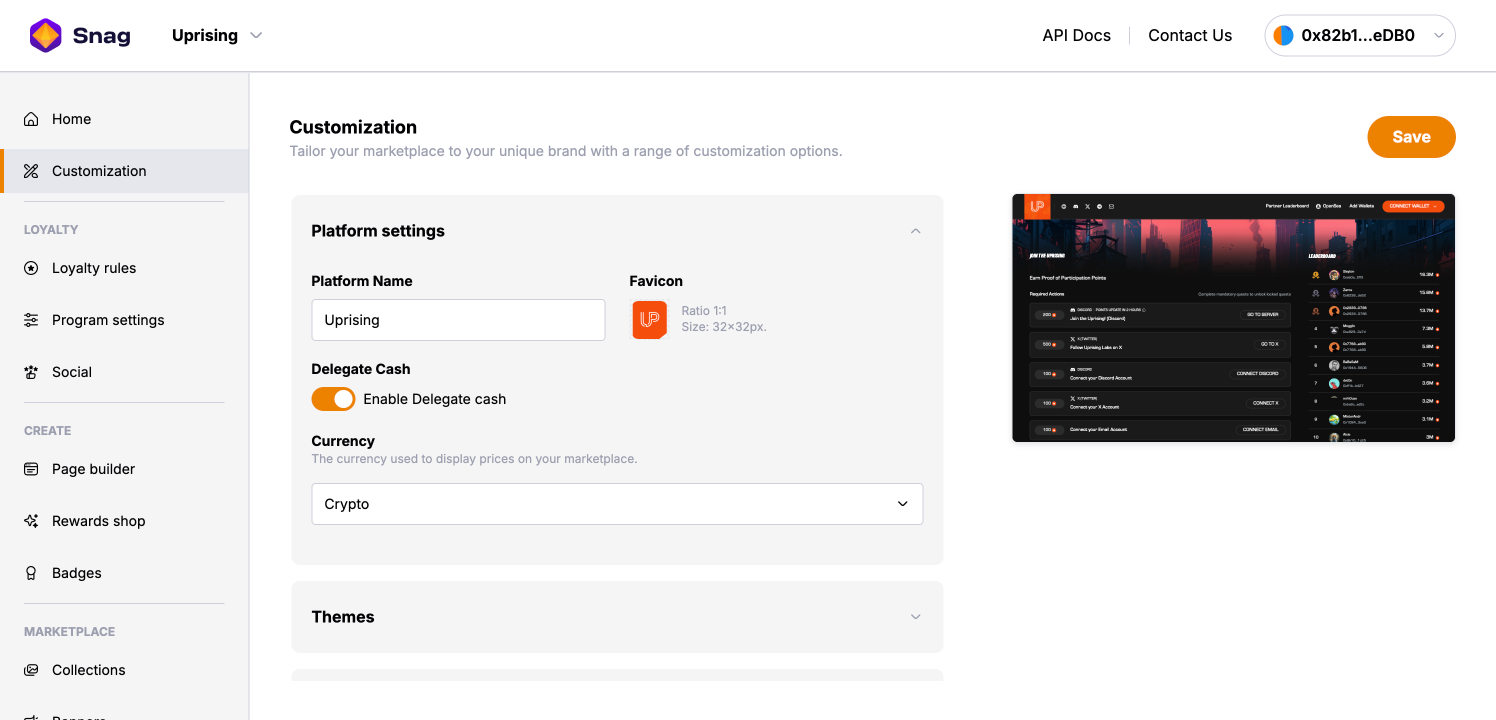The width and height of the screenshot is (1496, 720).
Task: Click the Customization tools icon in sidebar
Action: (31, 171)
